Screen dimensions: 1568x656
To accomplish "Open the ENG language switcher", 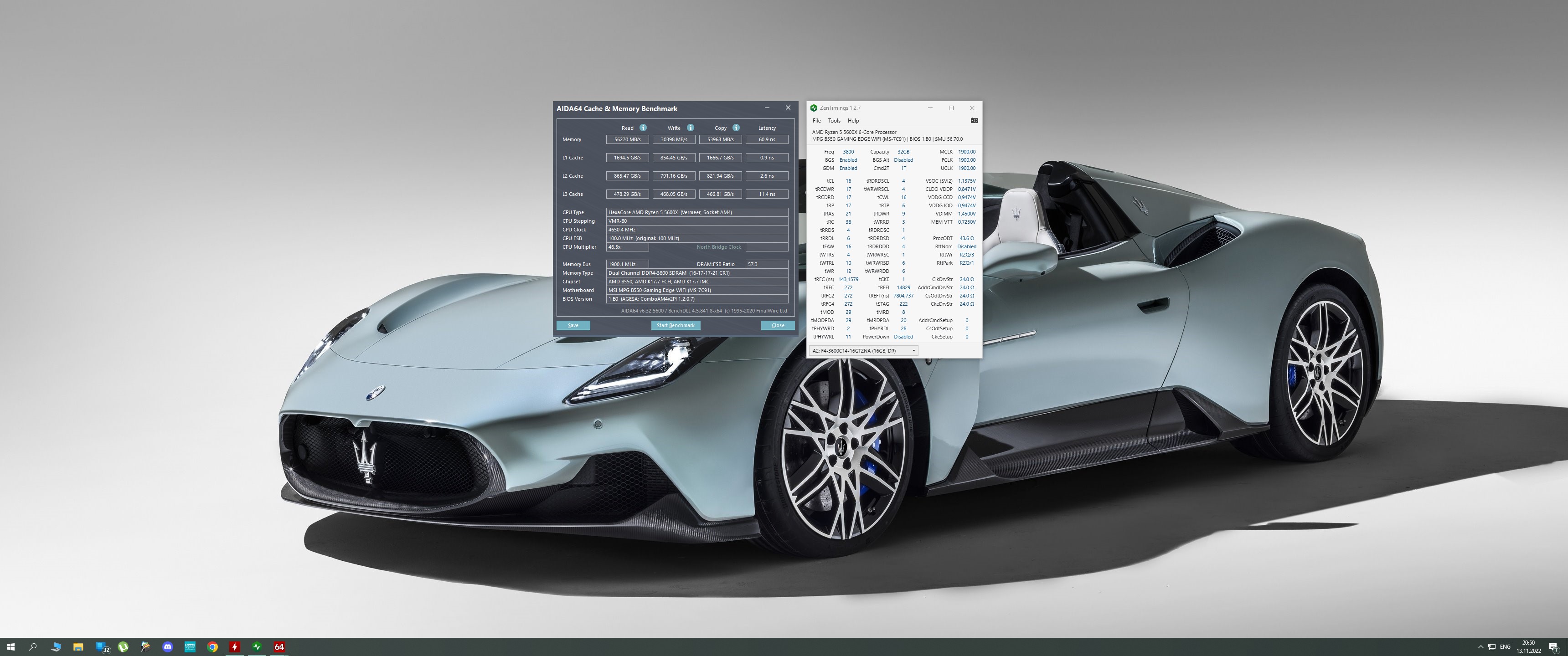I will click(x=1505, y=647).
